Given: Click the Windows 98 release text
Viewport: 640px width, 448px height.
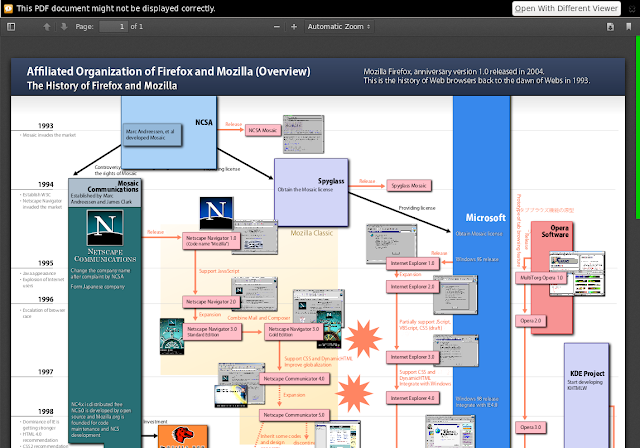Looking at the screenshot, I should 477,399.
